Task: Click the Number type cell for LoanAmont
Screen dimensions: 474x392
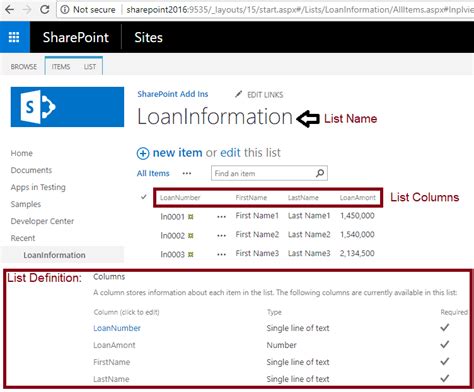Action: [x=281, y=345]
